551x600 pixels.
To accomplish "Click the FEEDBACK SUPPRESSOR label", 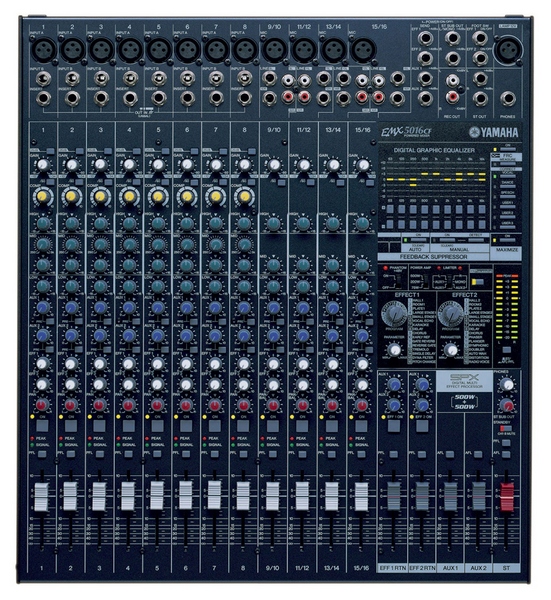I will pyautogui.click(x=433, y=257).
